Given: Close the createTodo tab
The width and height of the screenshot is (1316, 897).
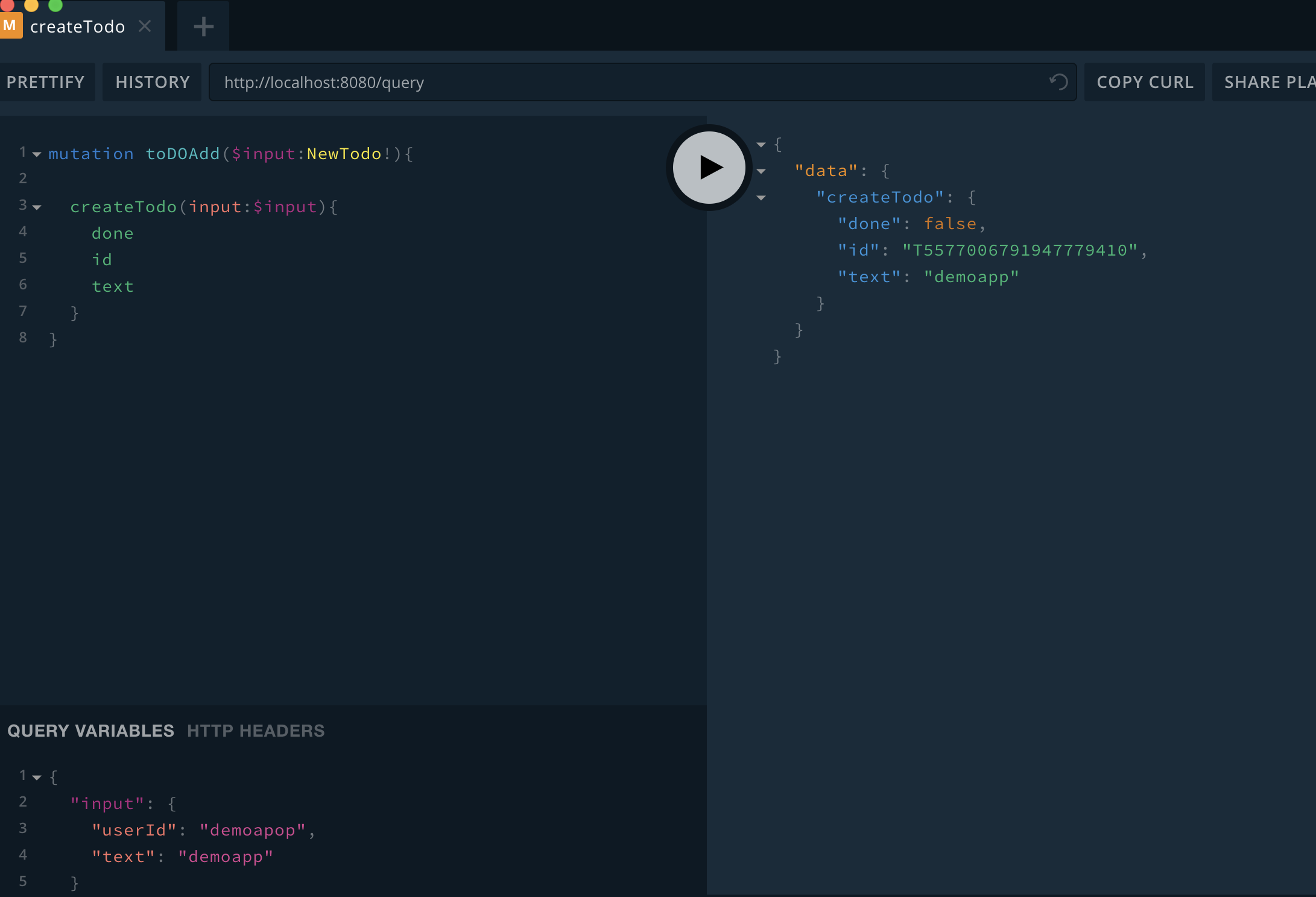Looking at the screenshot, I should pos(145,26).
